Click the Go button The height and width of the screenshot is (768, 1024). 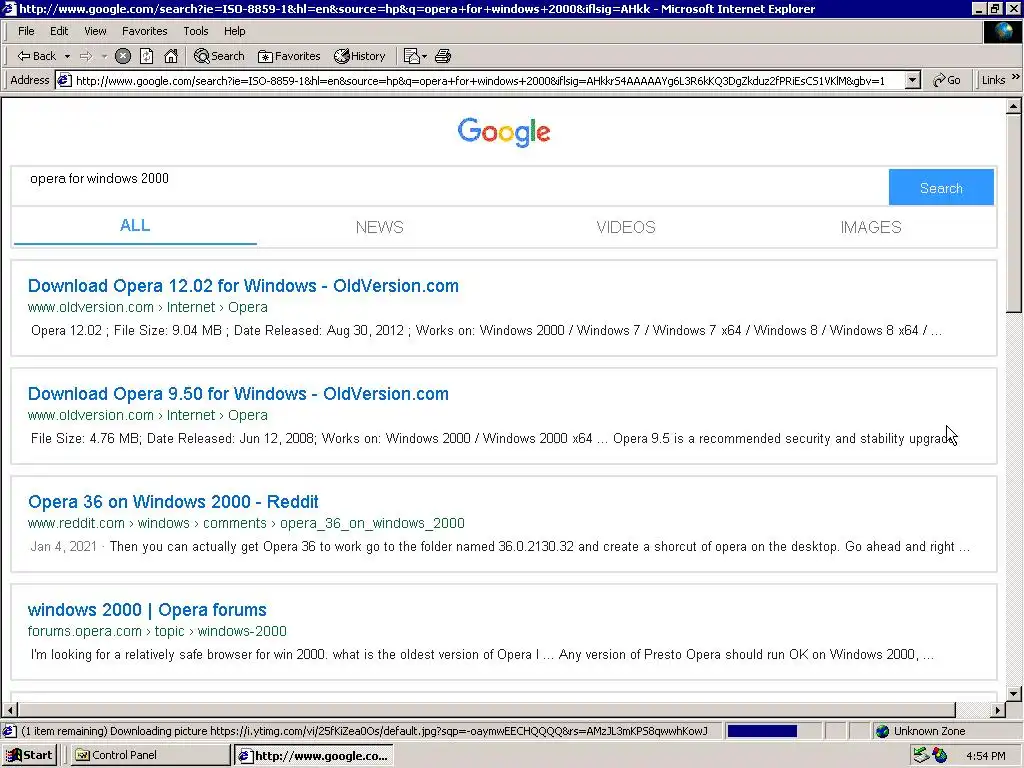click(x=947, y=80)
